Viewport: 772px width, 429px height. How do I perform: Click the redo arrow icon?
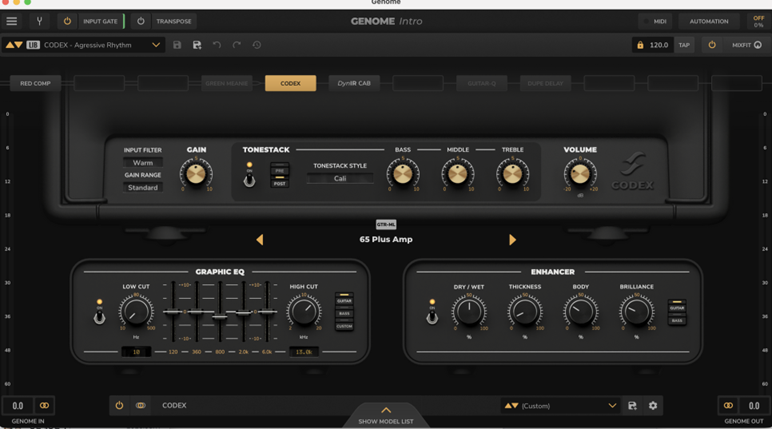(237, 45)
